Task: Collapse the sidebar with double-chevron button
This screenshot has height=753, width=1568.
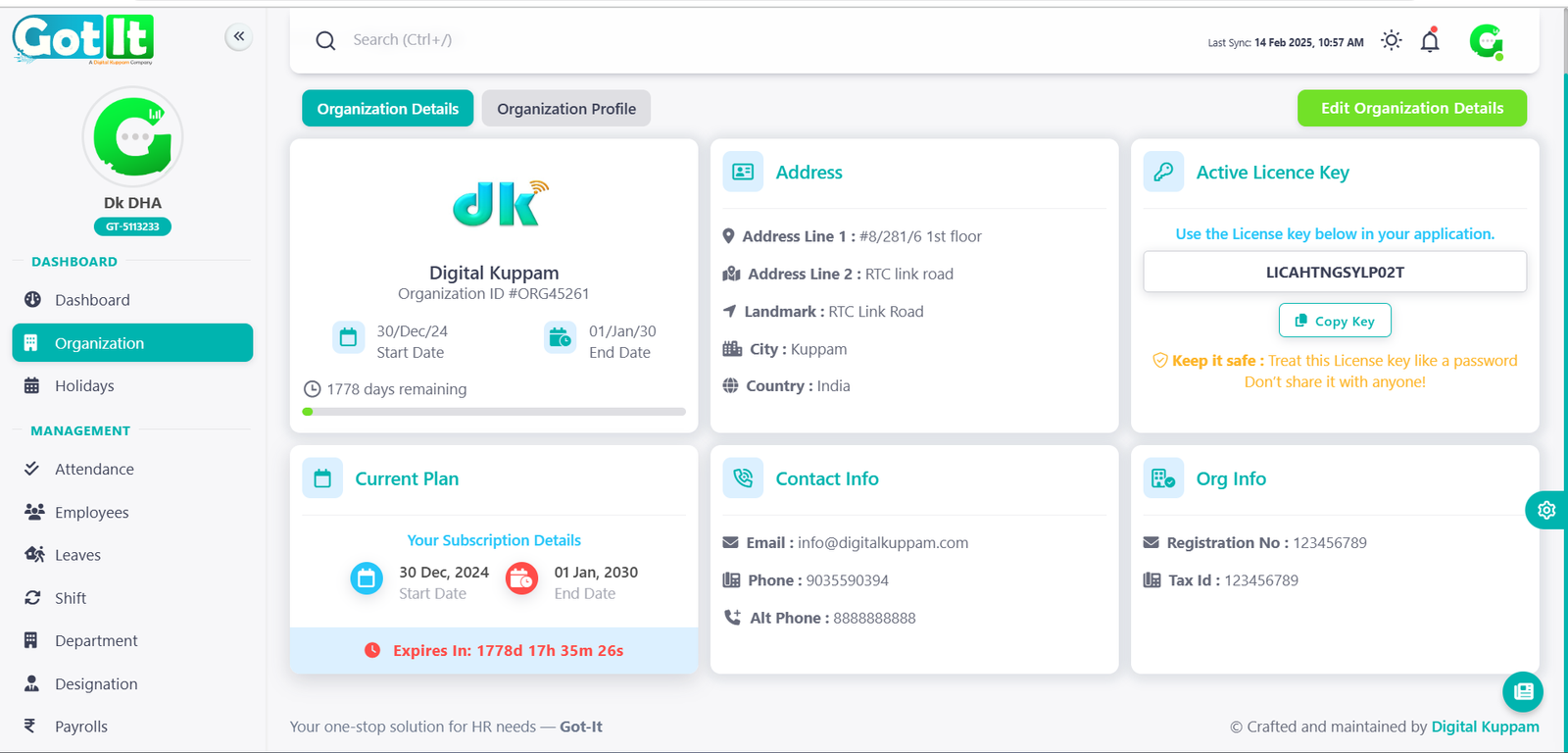Action: pyautogui.click(x=238, y=37)
